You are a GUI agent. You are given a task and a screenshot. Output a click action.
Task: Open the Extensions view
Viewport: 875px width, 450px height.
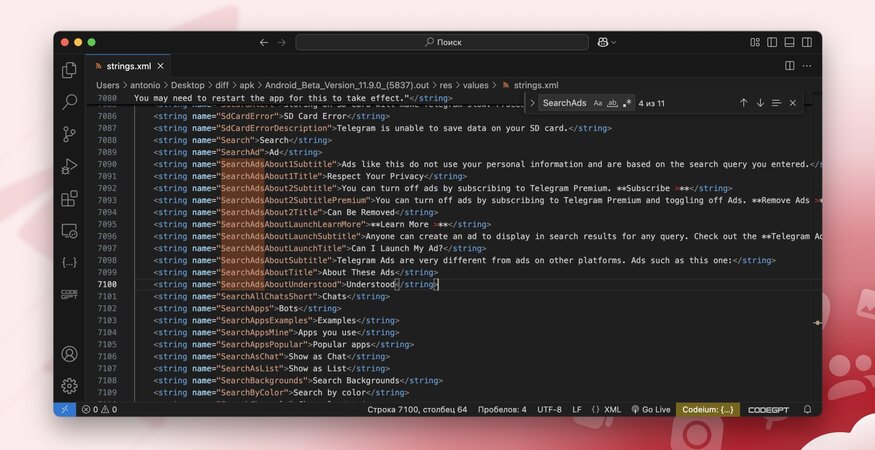[x=69, y=198]
